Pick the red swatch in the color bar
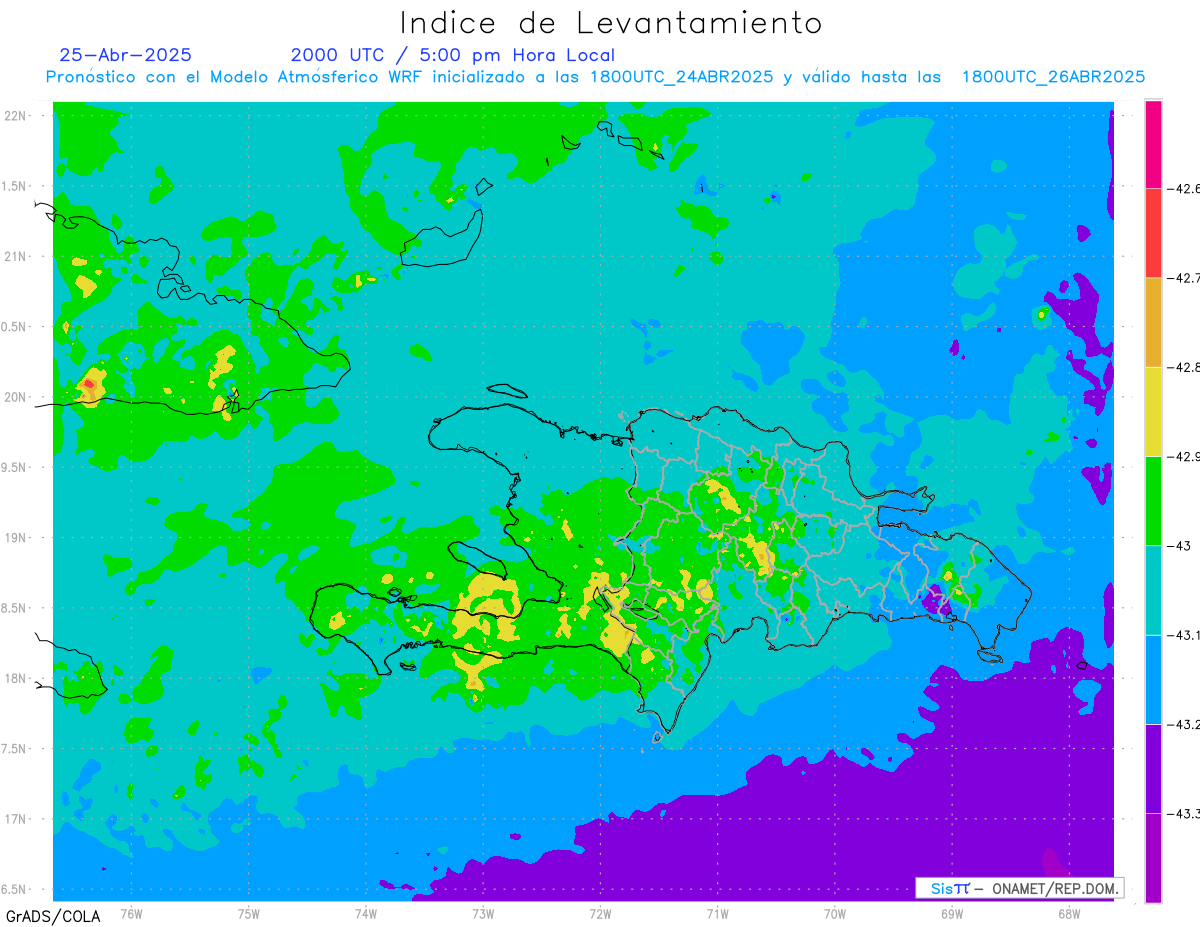This screenshot has height=927, width=1200. pos(1153,233)
